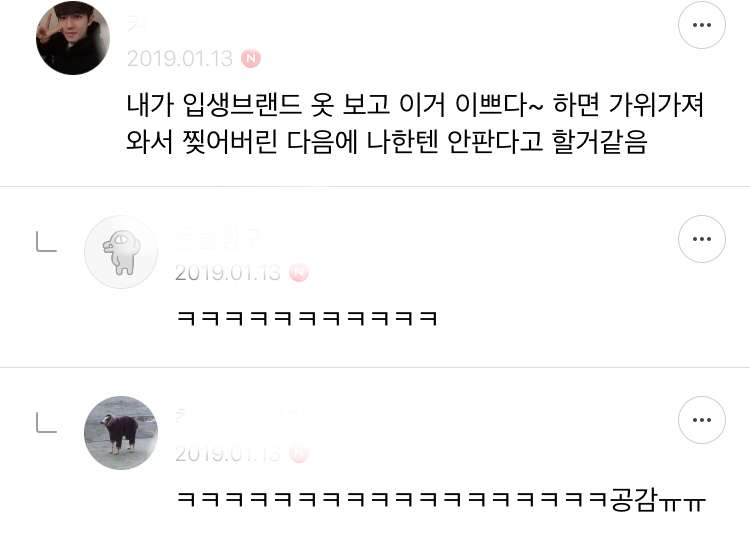The width and height of the screenshot is (750, 534).
Task: Click the N badge on the 입생브랜드 comment
Action: (251, 58)
